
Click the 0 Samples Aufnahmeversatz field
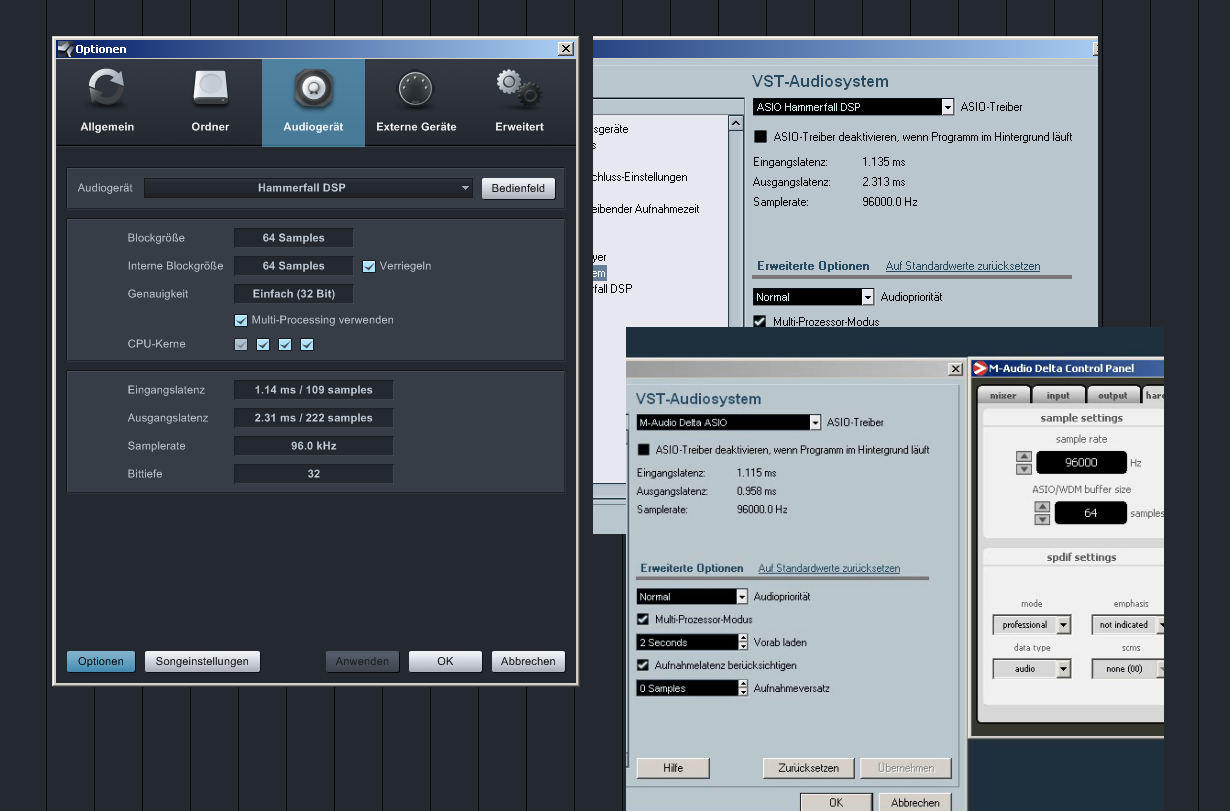point(687,688)
